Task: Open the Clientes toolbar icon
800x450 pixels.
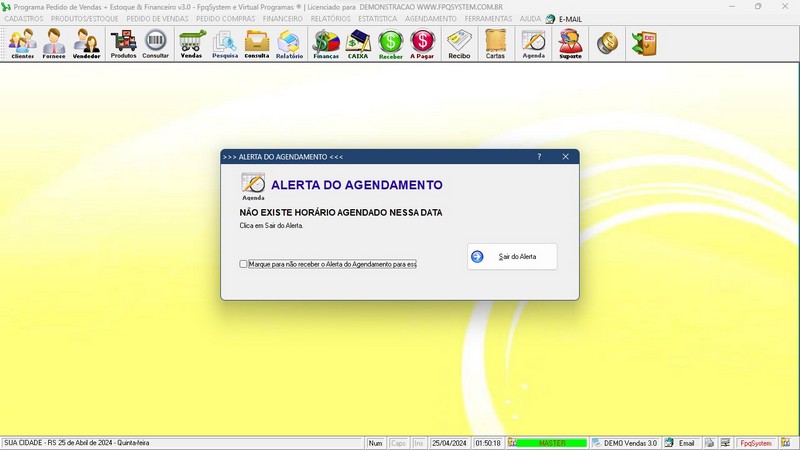Action: [23, 44]
